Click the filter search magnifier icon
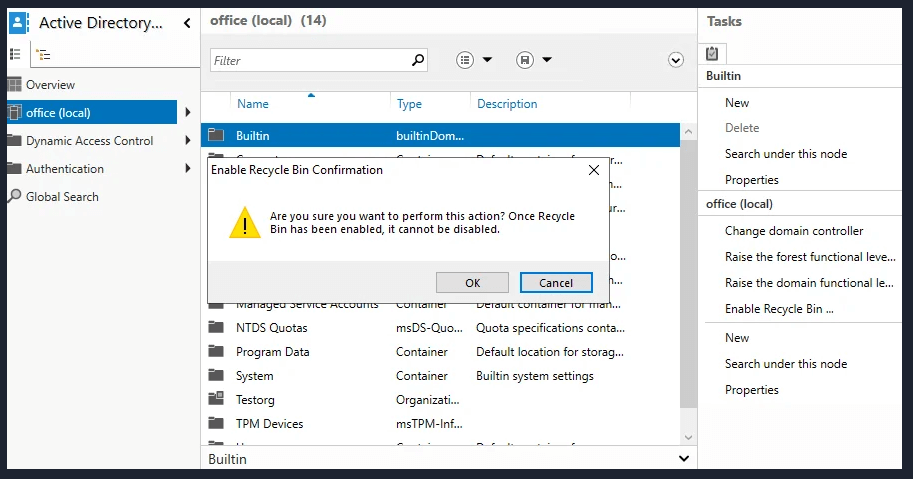The height and width of the screenshot is (479, 913). pyautogui.click(x=418, y=60)
